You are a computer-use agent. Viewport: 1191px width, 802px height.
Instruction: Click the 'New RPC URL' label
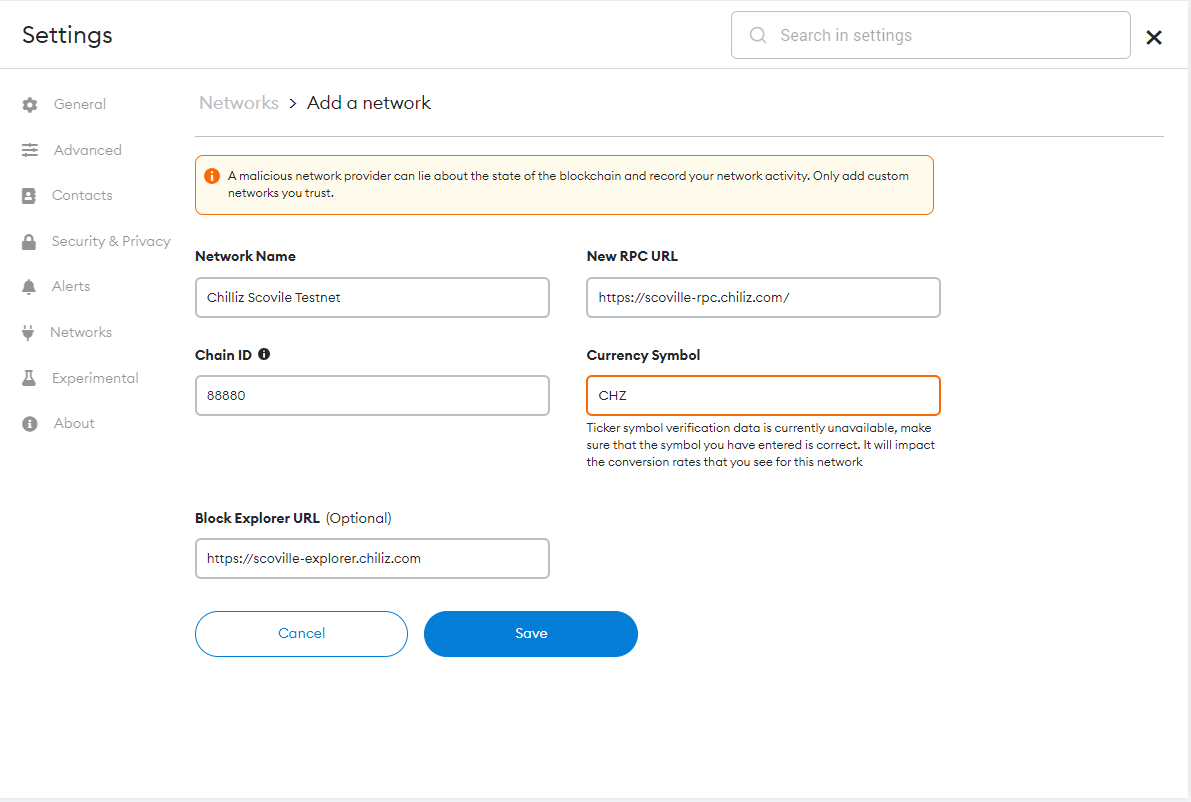coord(632,256)
